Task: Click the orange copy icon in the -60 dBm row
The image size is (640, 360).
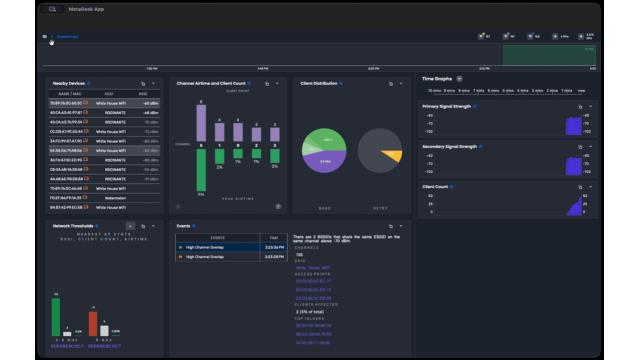Action: tap(85, 103)
